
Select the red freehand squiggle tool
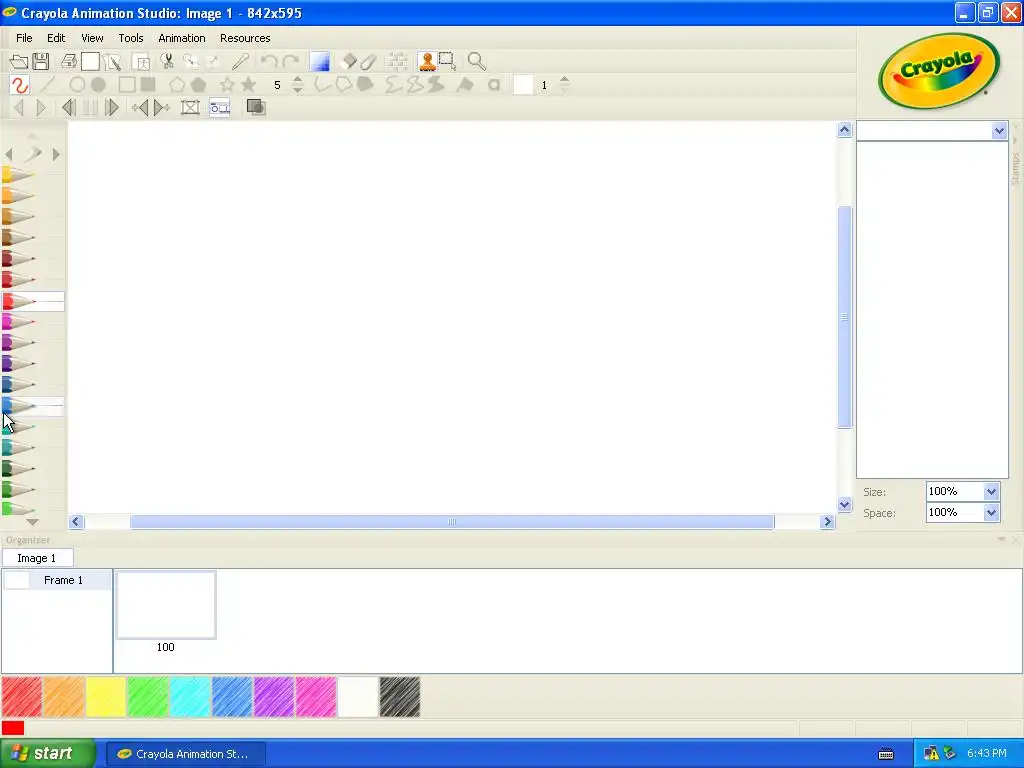(x=20, y=85)
